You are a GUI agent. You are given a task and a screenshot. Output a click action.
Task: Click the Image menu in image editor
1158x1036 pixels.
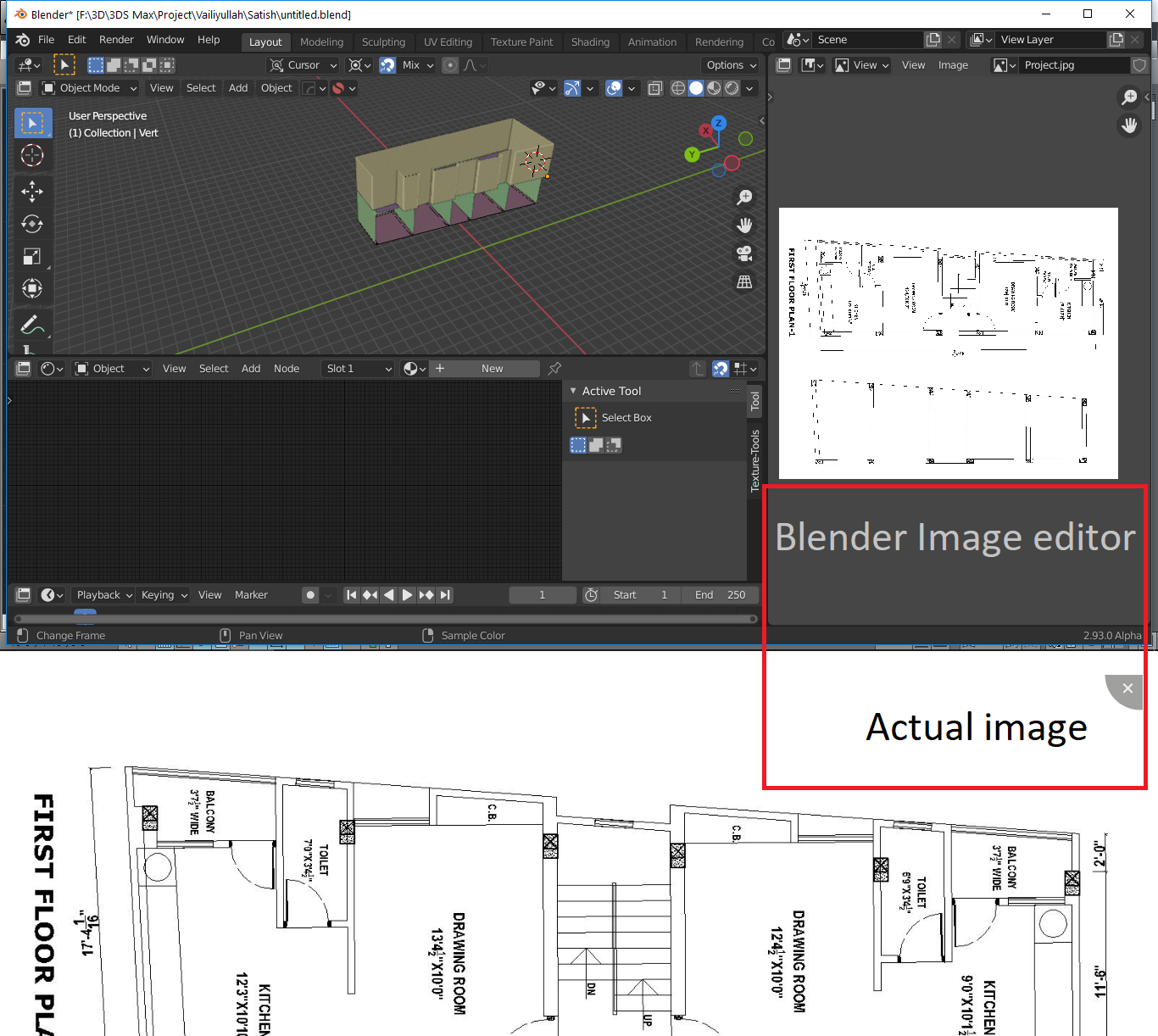click(953, 65)
